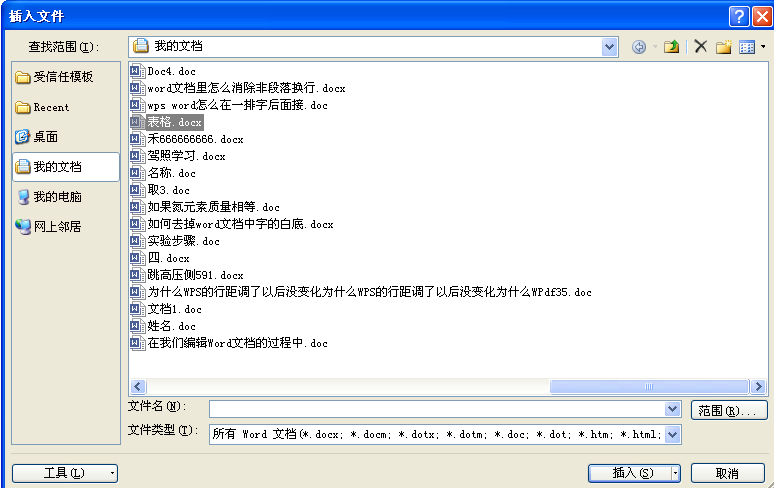774x488 pixels.
Task: Click the file list scroll left arrow
Action: (x=138, y=386)
